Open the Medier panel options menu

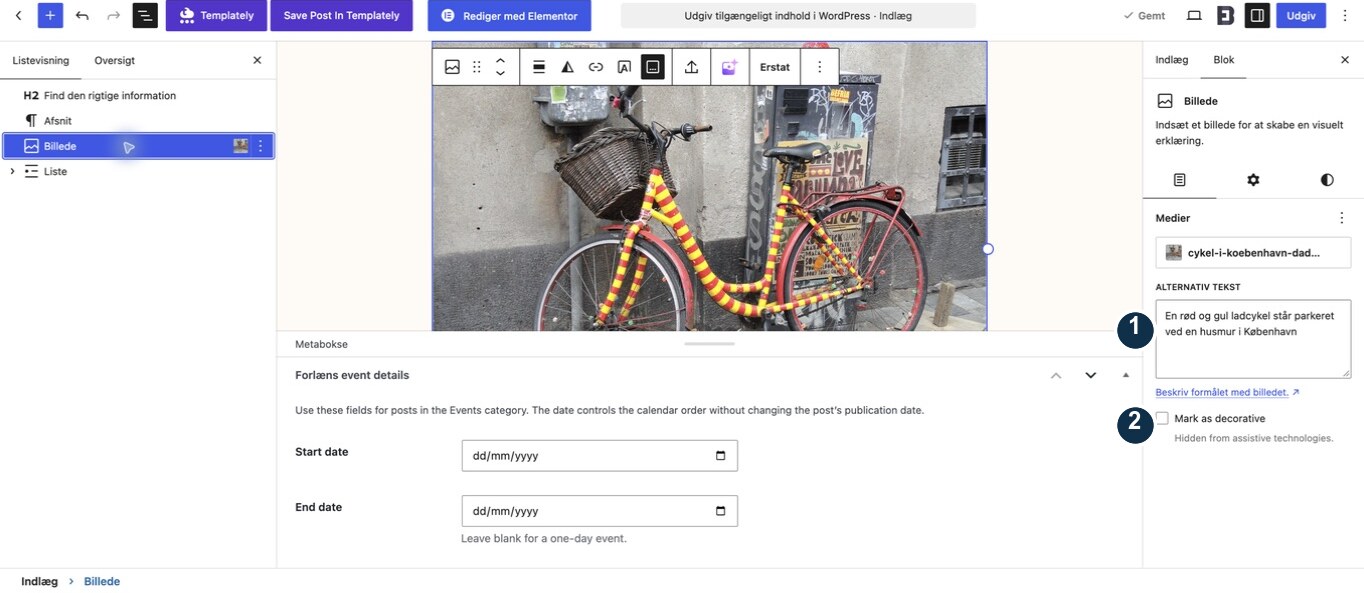pyautogui.click(x=1342, y=218)
